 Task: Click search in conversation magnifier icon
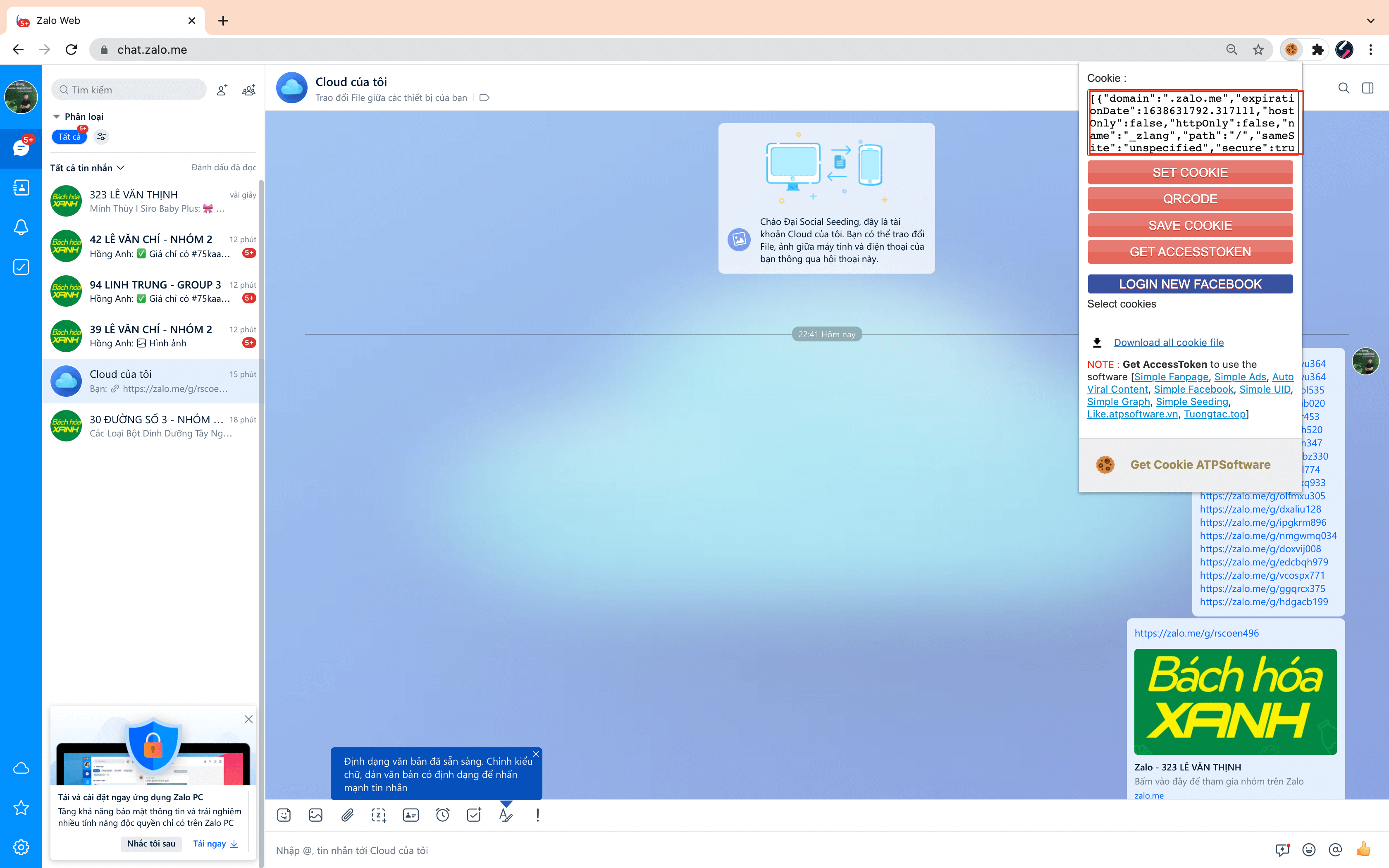point(1344,88)
